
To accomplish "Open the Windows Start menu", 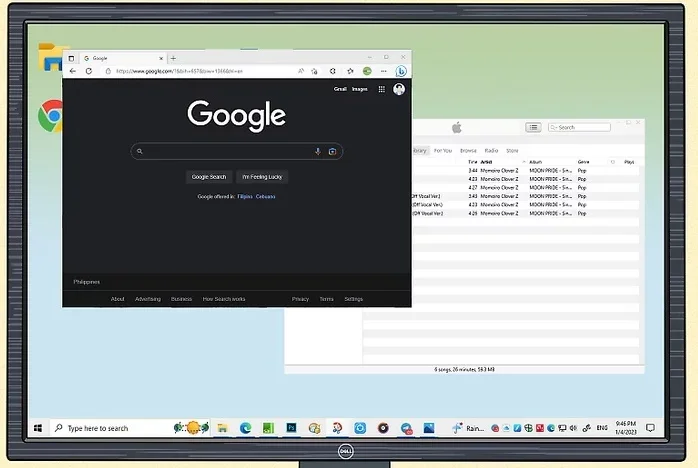I will pyautogui.click(x=38, y=428).
